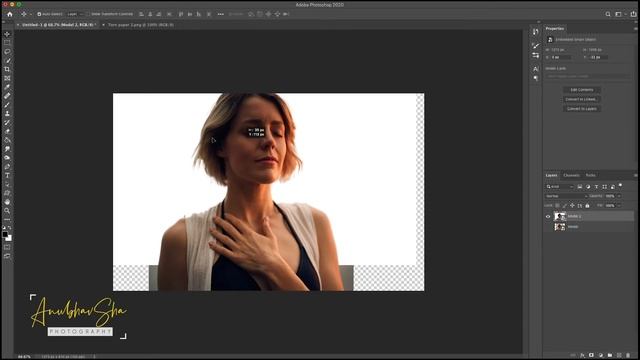Click the Edit Contents button
This screenshot has height=360, width=640.
pyautogui.click(x=582, y=90)
